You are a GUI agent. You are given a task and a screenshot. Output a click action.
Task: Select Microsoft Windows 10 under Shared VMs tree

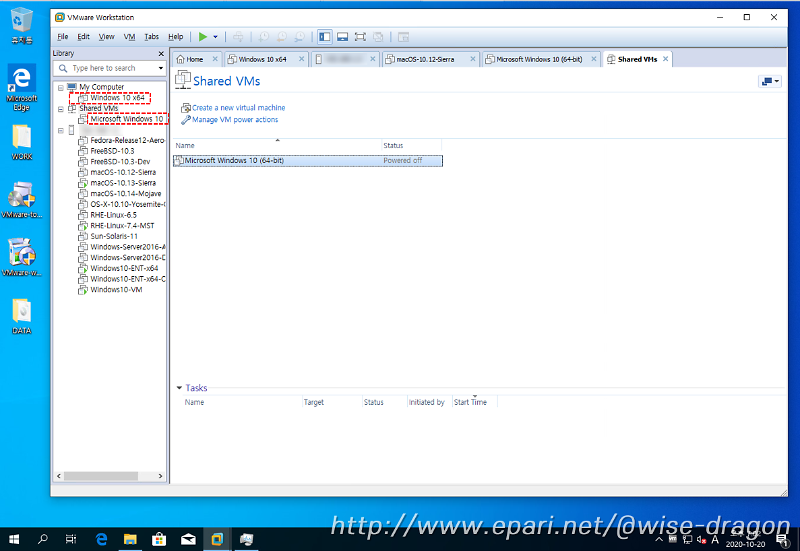click(127, 119)
